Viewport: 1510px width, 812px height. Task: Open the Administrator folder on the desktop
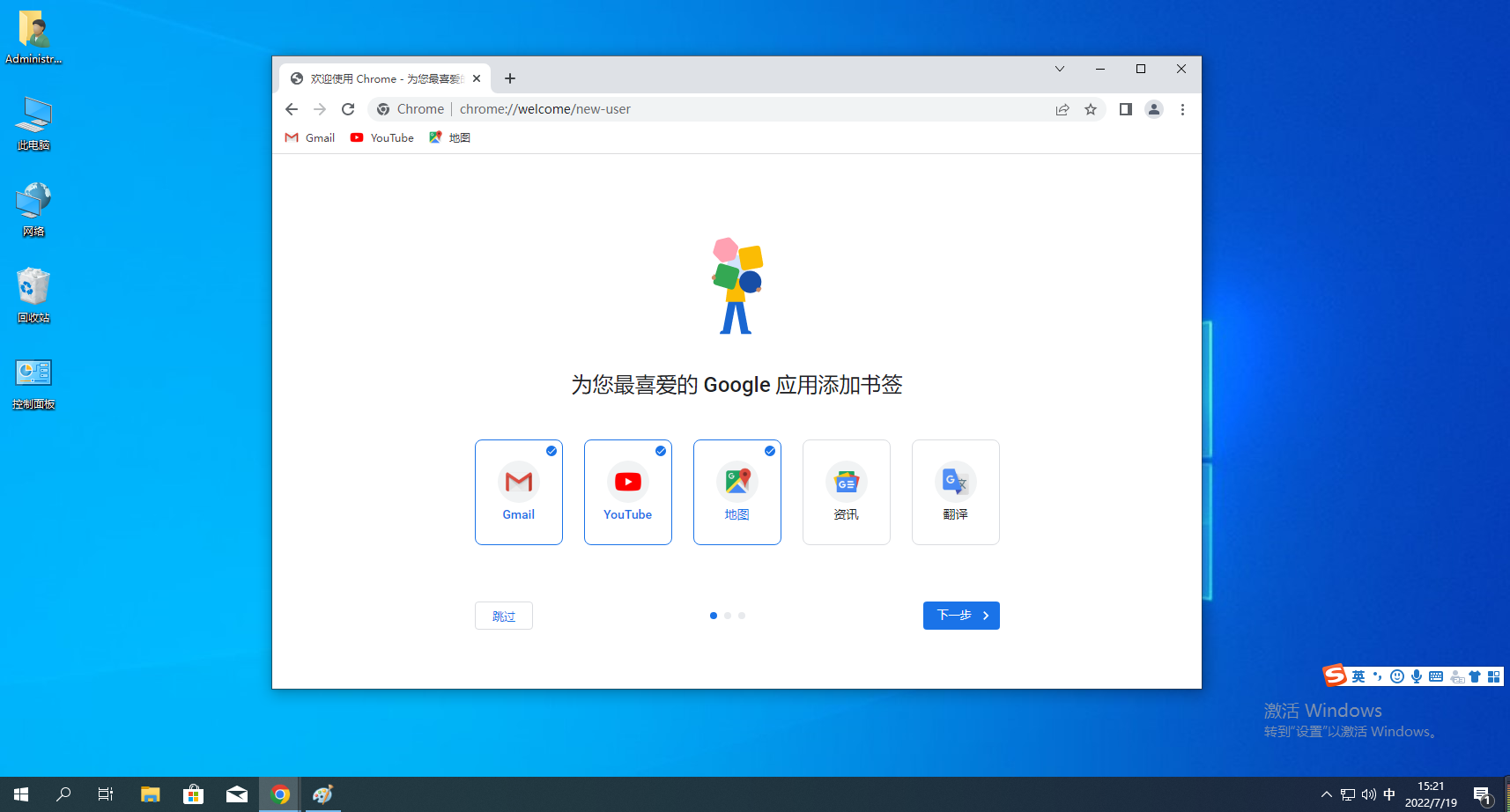[x=33, y=38]
